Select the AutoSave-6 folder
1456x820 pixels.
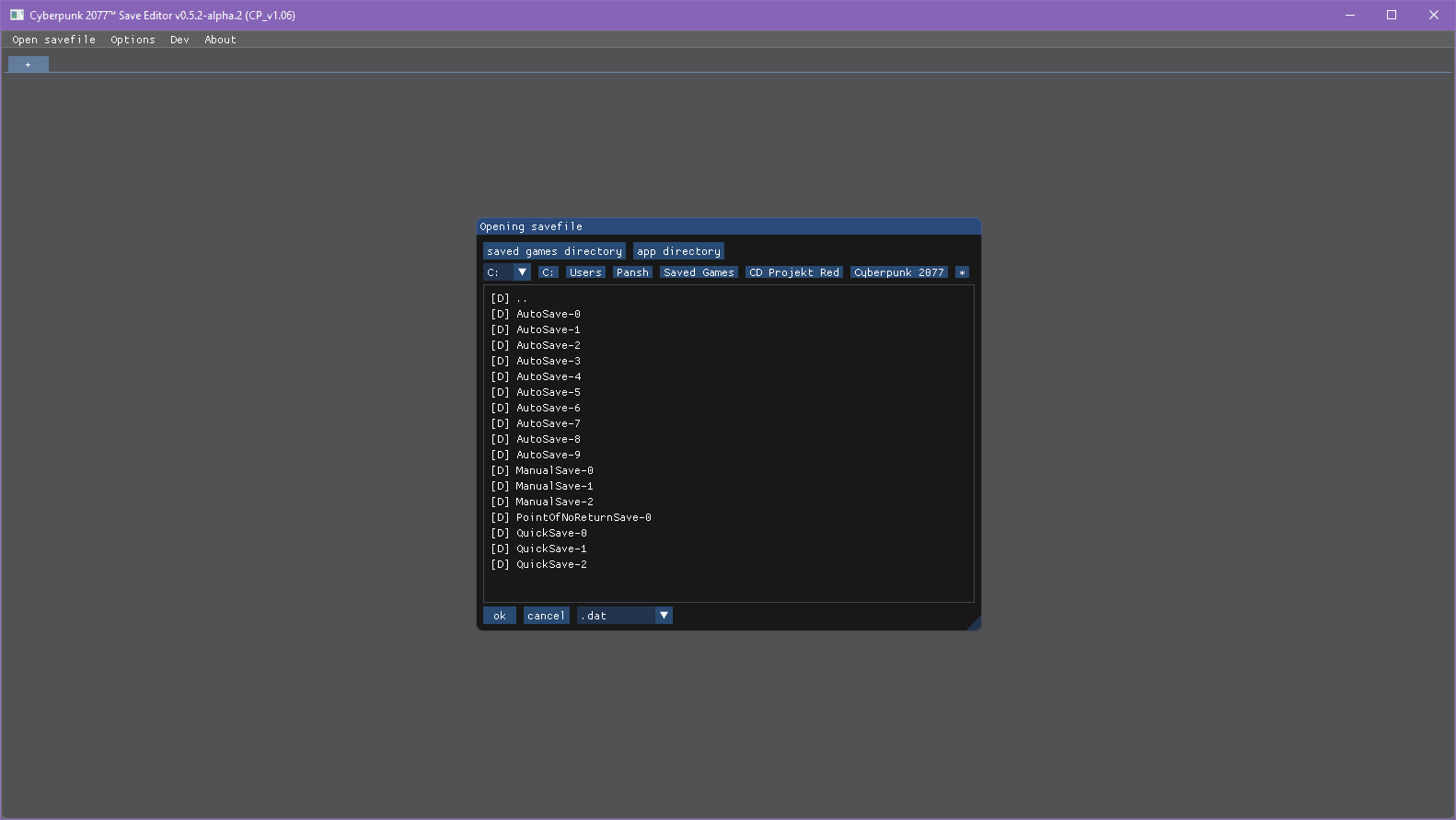tap(728, 408)
